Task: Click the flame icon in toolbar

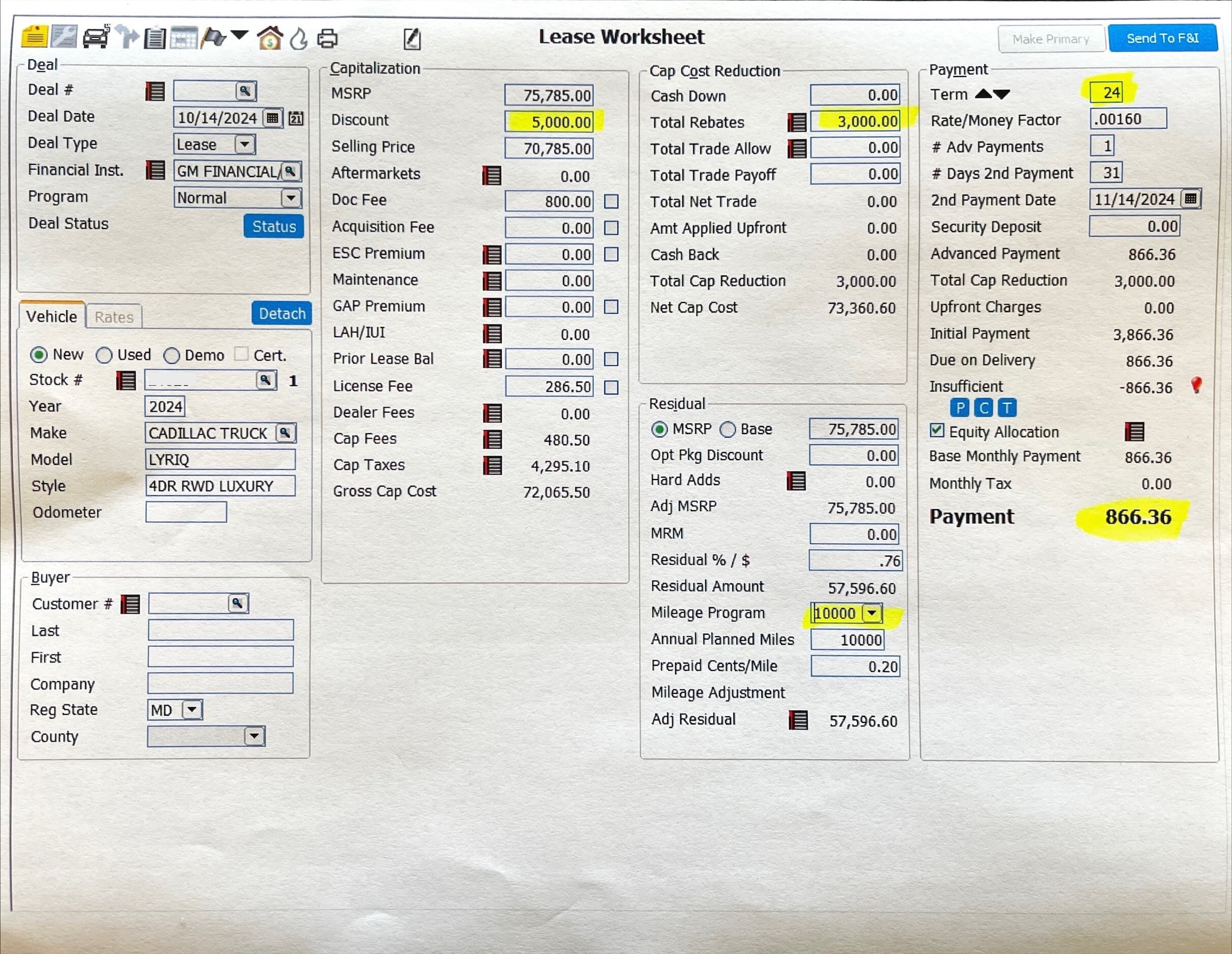Action: pyautogui.click(x=299, y=39)
